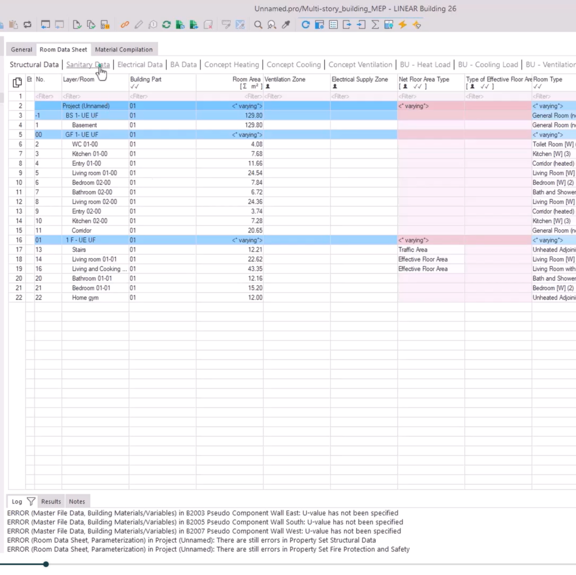Click the eyedropper pick icon
This screenshot has height=575, width=576.
click(285, 25)
